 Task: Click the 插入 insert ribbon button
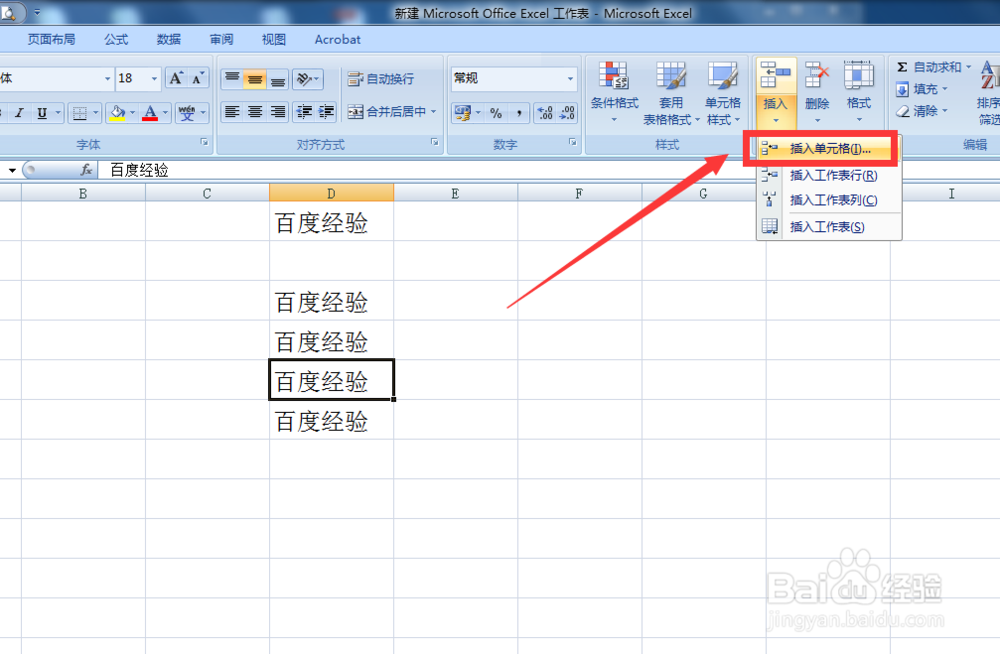tap(776, 93)
